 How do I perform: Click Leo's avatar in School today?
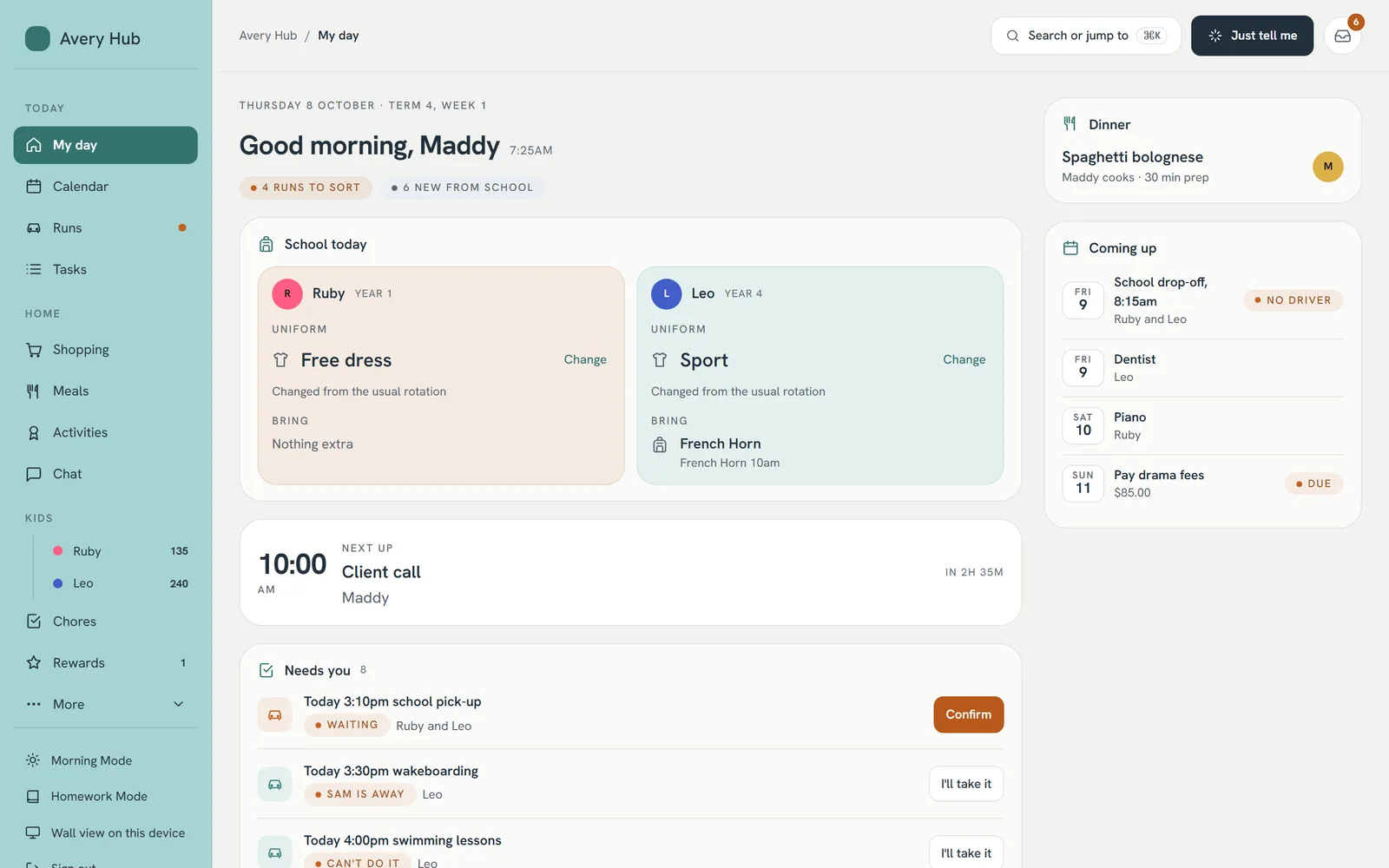point(667,293)
